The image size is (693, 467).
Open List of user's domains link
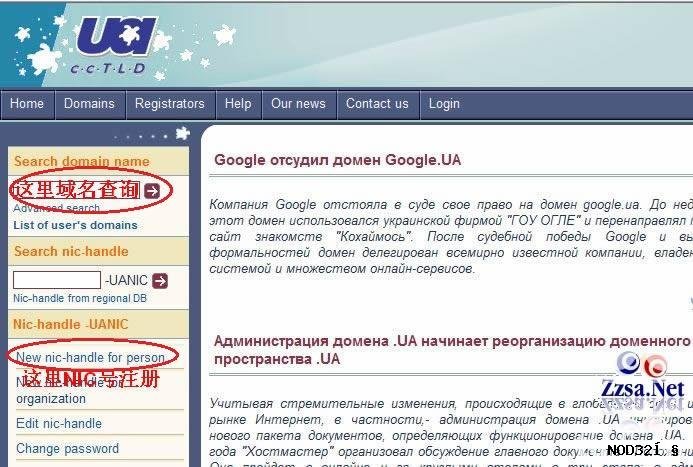click(x=75, y=225)
